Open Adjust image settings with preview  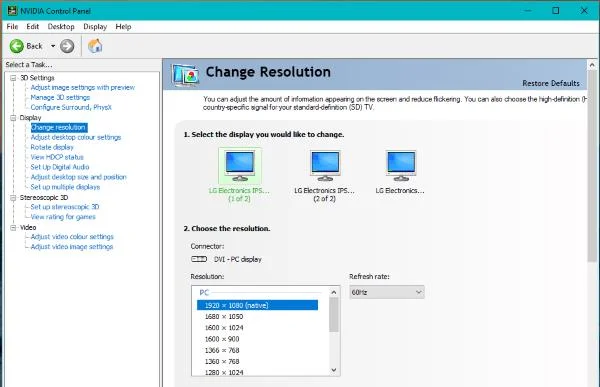click(x=83, y=87)
